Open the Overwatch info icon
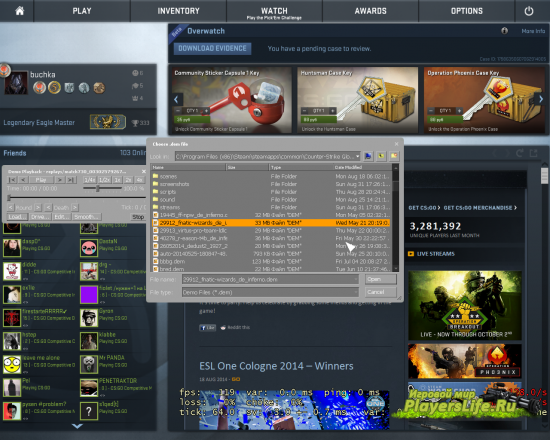The height and width of the screenshot is (440, 550). pyautogui.click(x=504, y=31)
